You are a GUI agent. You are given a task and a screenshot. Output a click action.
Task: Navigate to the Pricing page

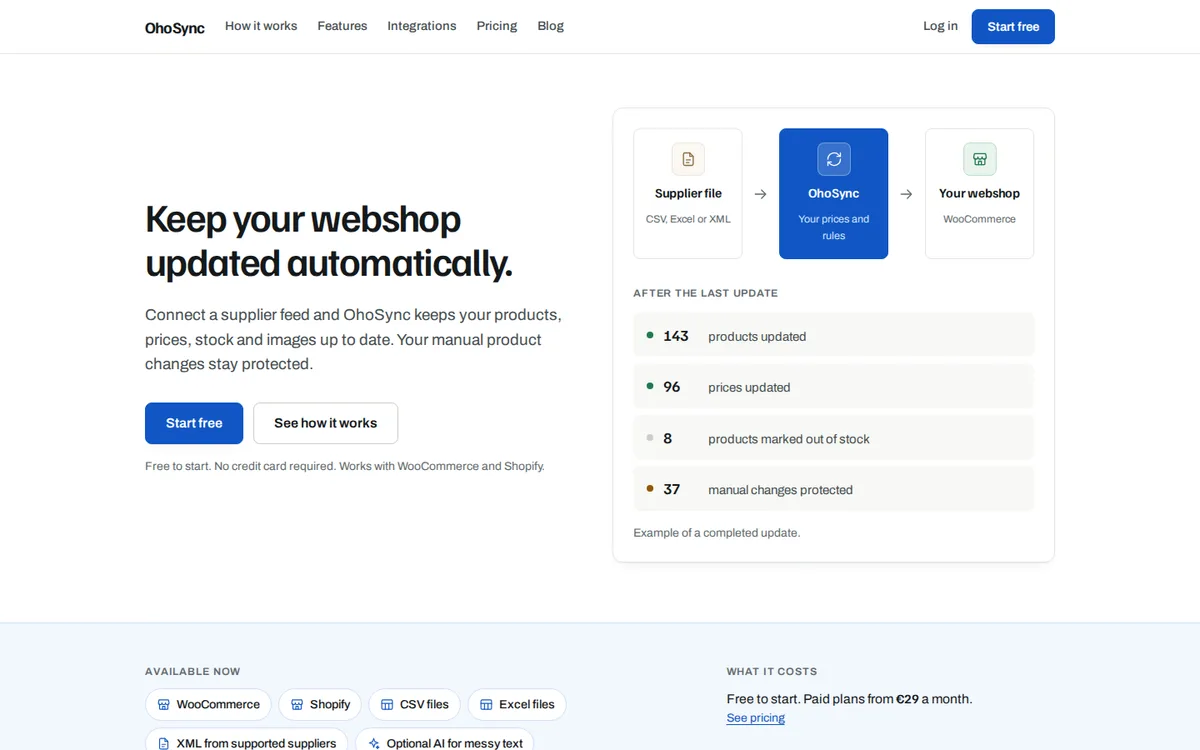click(x=497, y=26)
